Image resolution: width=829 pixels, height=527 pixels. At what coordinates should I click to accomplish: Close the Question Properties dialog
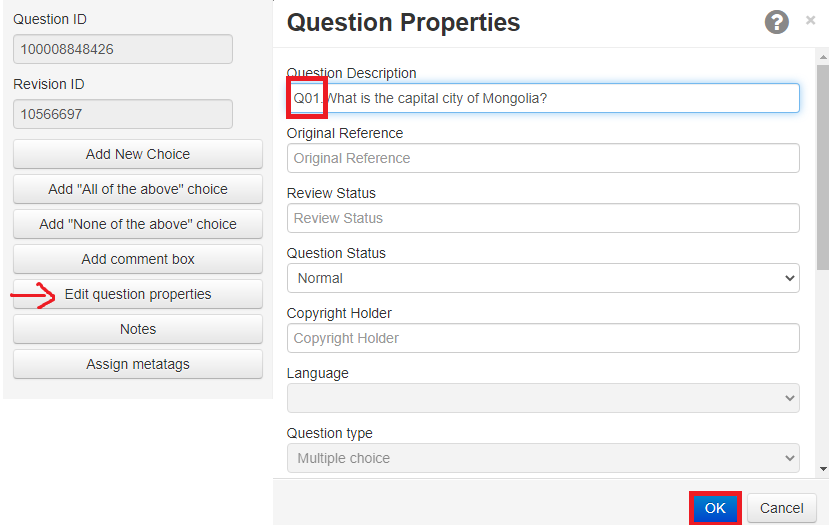pos(810,20)
